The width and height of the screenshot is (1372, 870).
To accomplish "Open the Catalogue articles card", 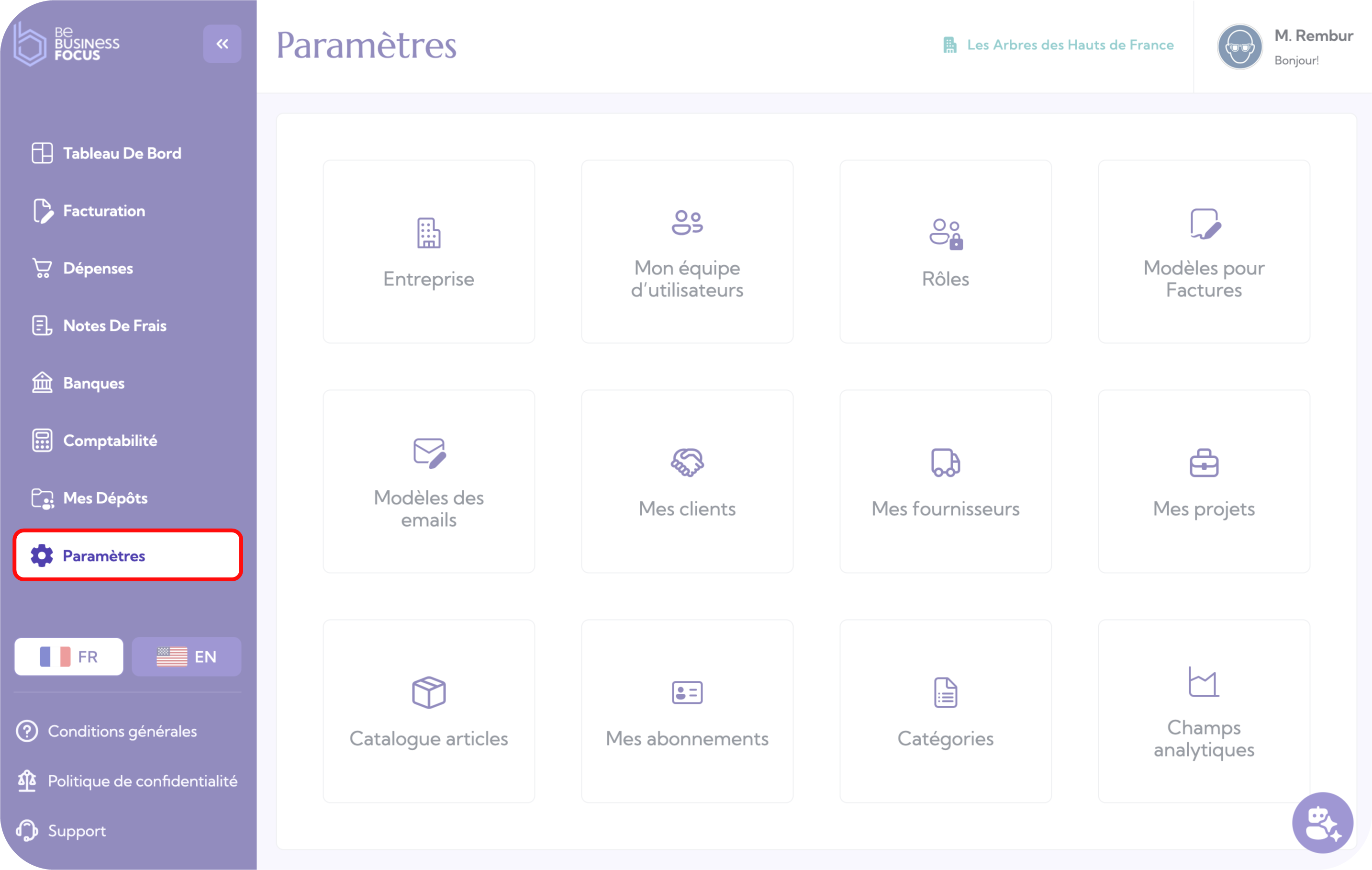I will [428, 711].
